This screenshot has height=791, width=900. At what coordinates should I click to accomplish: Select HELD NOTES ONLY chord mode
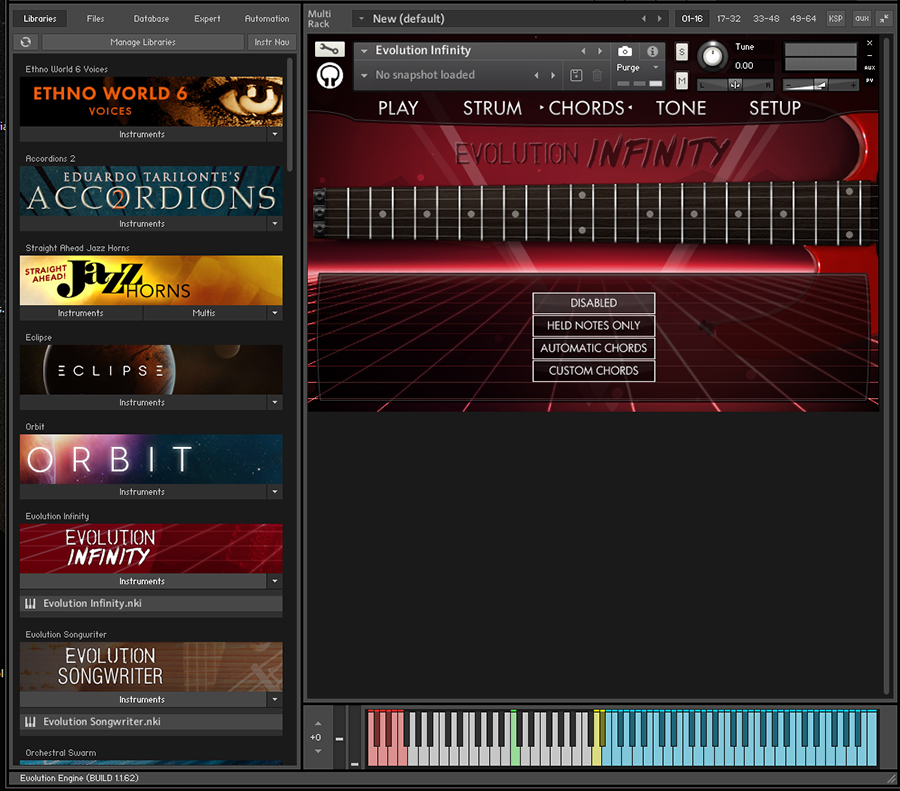click(x=593, y=325)
